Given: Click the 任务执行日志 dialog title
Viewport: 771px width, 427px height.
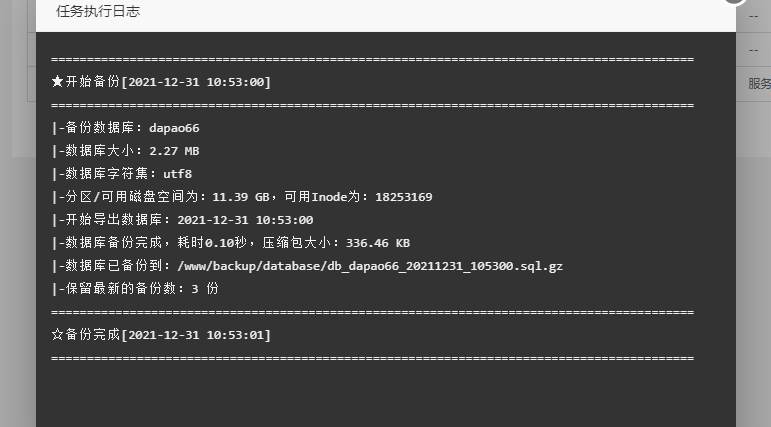Looking at the screenshot, I should point(98,11).
